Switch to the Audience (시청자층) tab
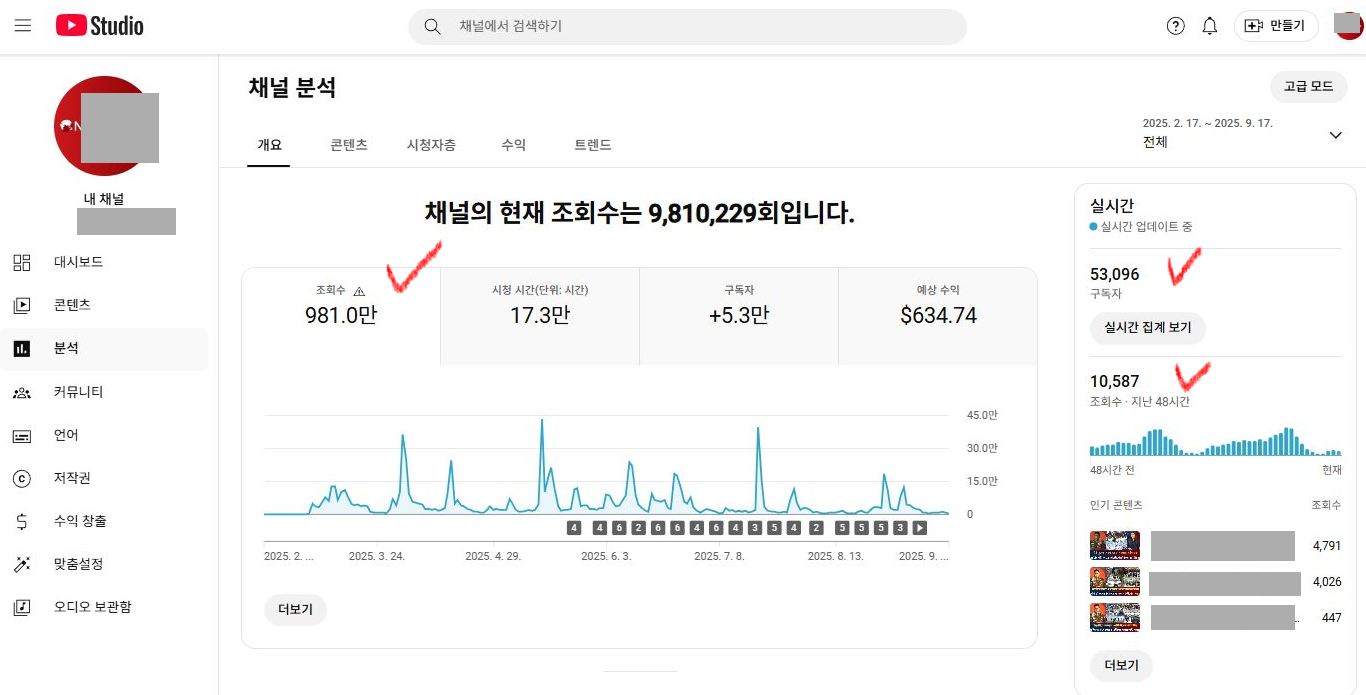This screenshot has height=695, width=1366. pos(431,145)
